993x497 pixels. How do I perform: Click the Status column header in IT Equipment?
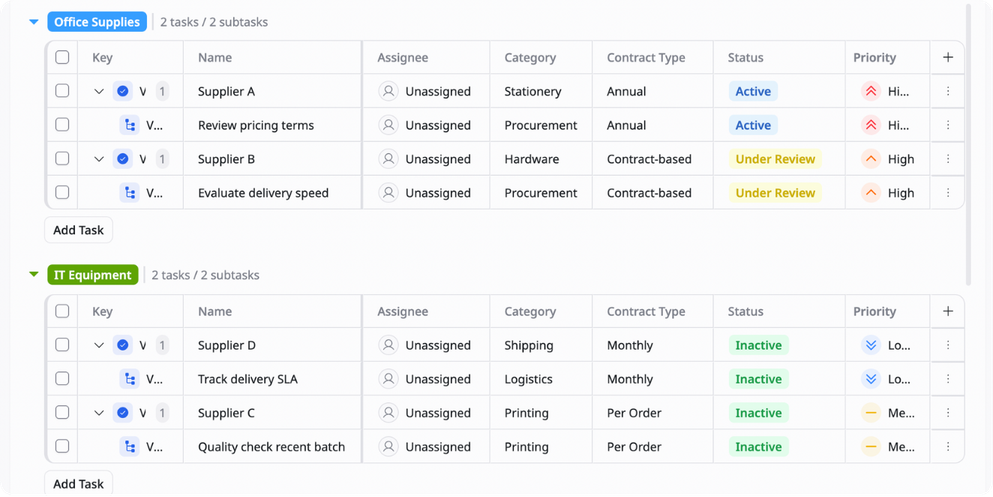click(x=745, y=311)
